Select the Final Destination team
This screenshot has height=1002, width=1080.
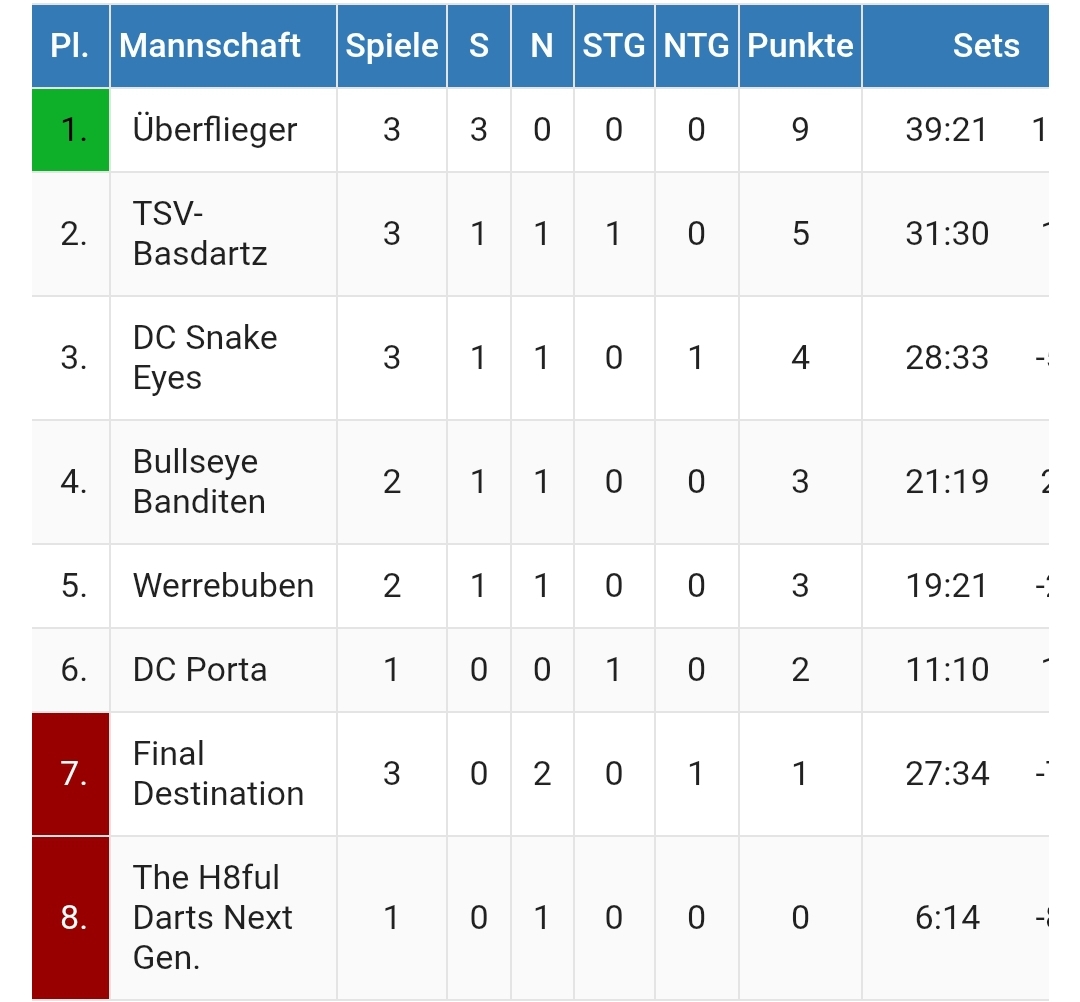[218, 773]
